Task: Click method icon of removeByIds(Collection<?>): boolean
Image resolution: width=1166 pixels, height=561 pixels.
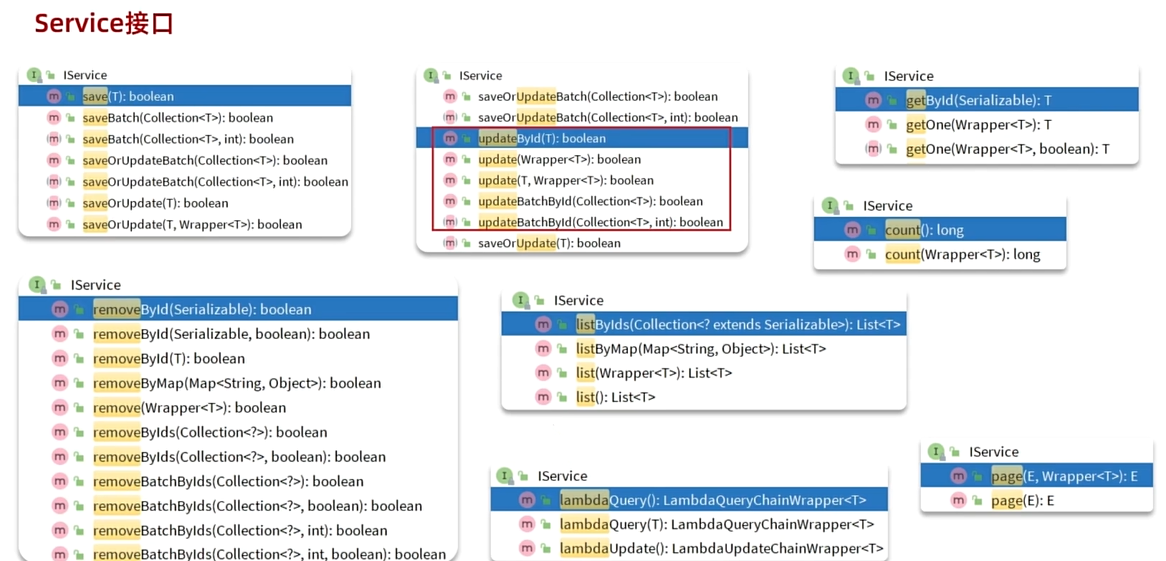Action: [59, 432]
